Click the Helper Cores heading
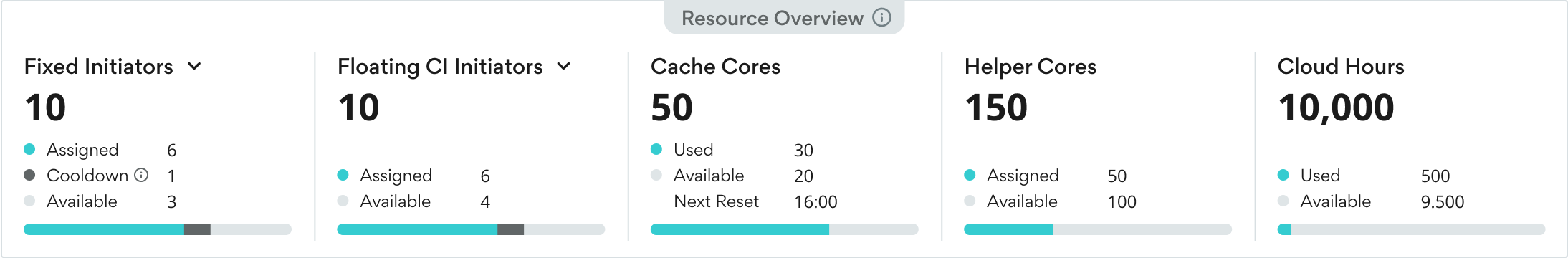 1031,66
